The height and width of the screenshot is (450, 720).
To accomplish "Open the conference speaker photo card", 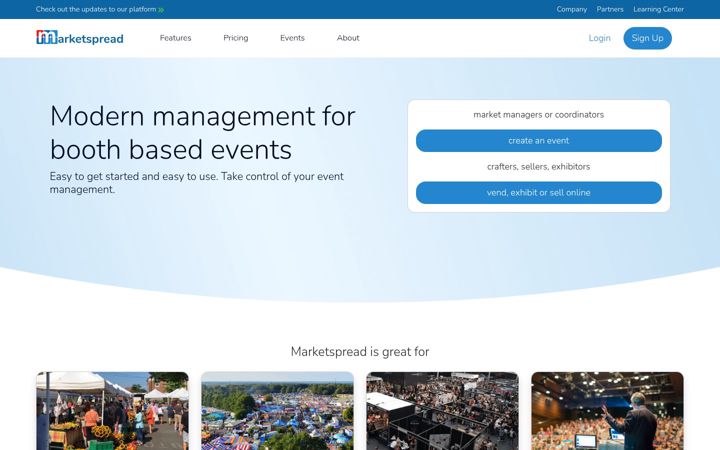I will pos(607,411).
